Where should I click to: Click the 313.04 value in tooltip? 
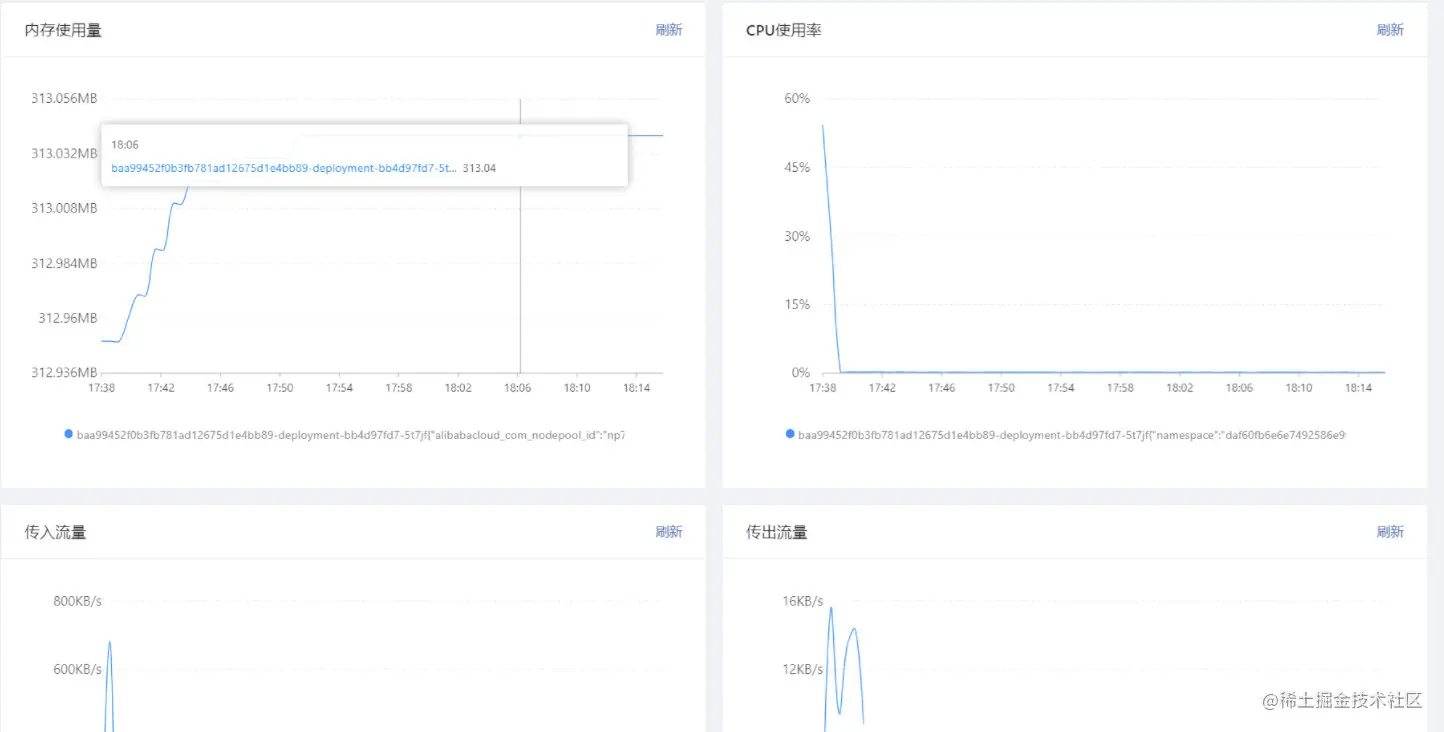(479, 168)
